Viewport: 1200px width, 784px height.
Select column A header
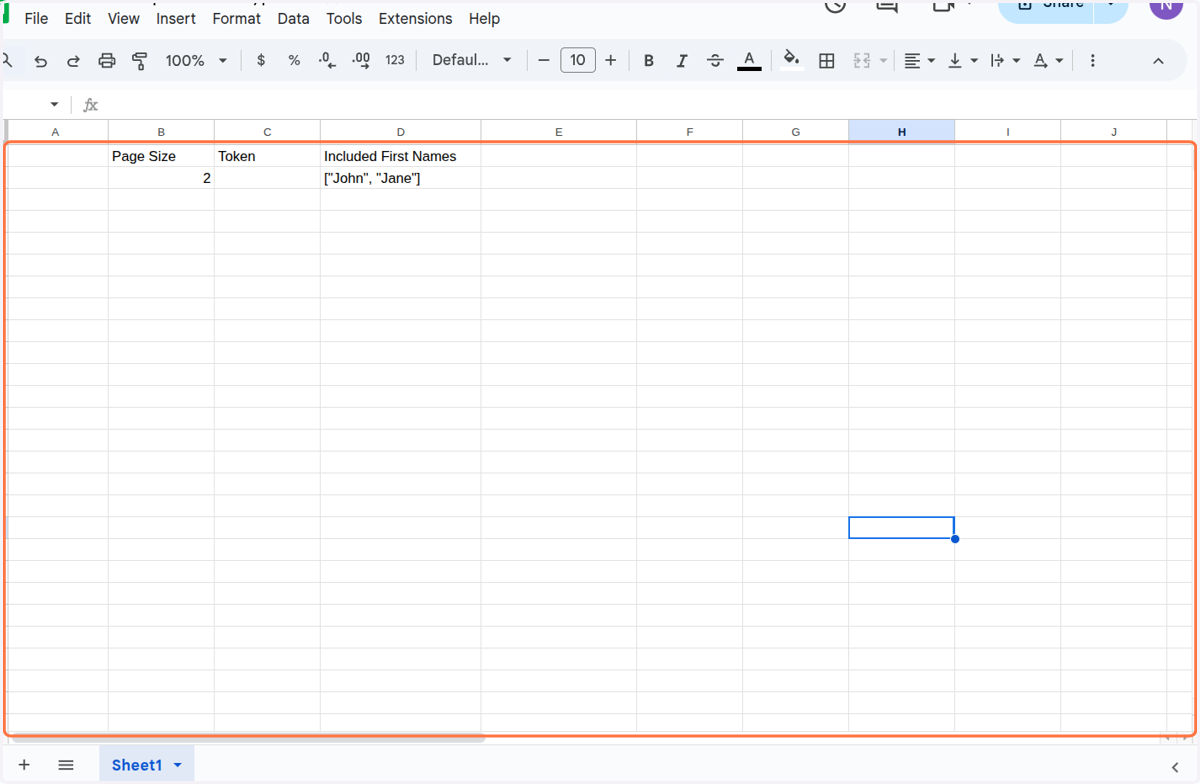(55, 132)
